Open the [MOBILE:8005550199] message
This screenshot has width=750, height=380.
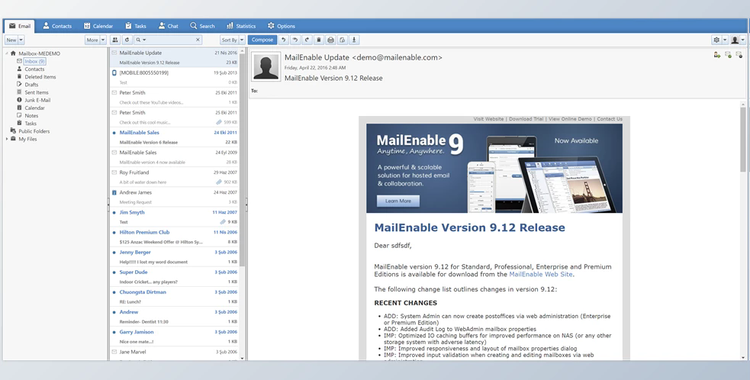(x=175, y=78)
